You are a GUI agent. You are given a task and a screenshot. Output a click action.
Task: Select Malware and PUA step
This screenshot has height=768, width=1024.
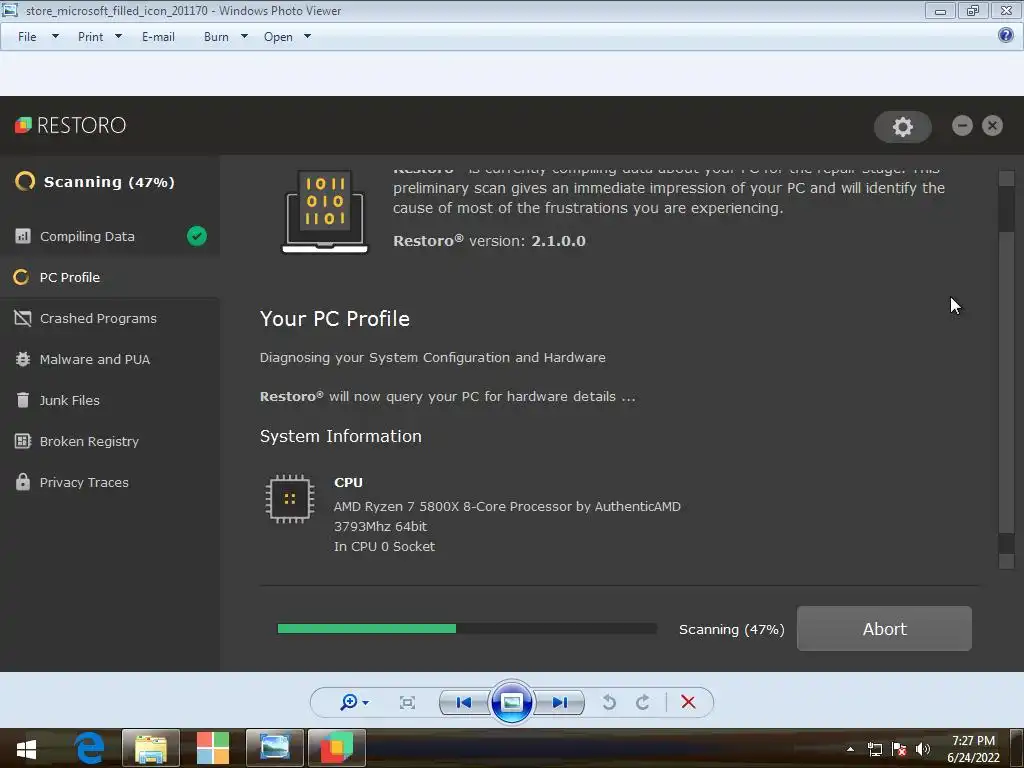pyautogui.click(x=110, y=359)
